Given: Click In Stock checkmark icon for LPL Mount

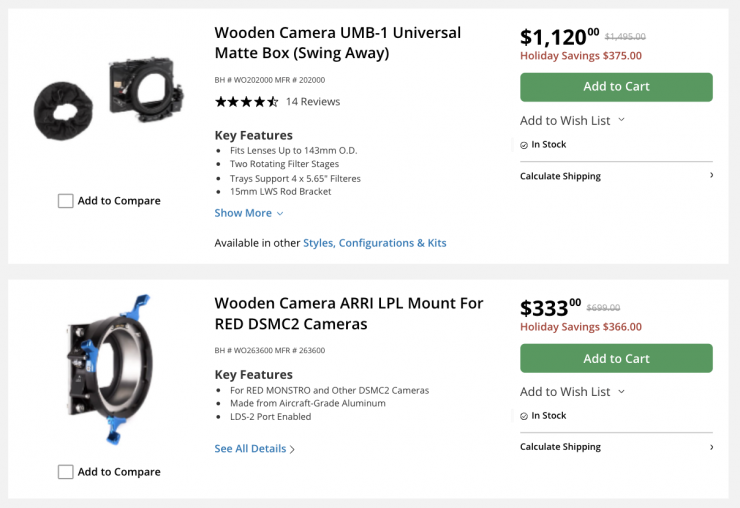Looking at the screenshot, I should (524, 416).
